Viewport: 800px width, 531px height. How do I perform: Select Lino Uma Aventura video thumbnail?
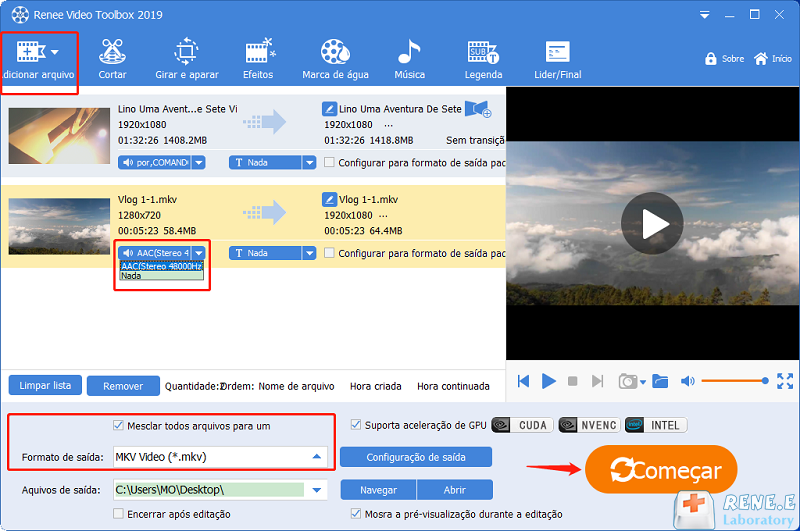click(59, 136)
